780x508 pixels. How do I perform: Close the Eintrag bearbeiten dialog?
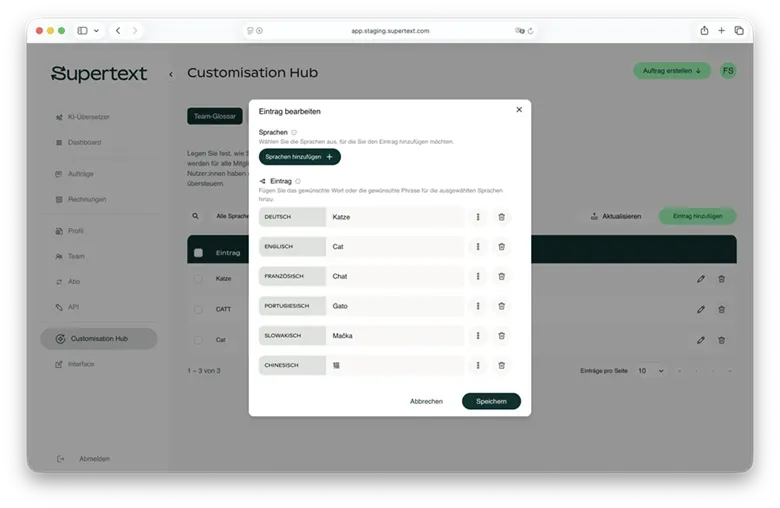tap(518, 110)
